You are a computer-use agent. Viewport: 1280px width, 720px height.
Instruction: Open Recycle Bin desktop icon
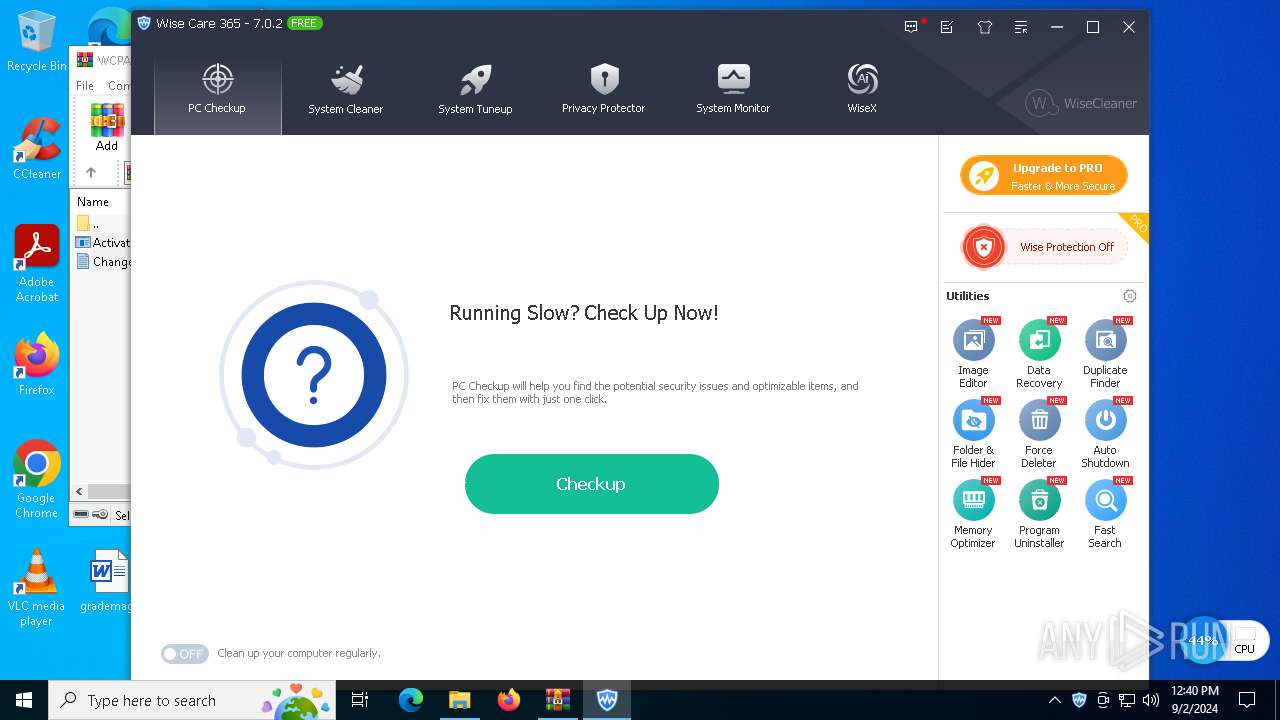pyautogui.click(x=37, y=42)
